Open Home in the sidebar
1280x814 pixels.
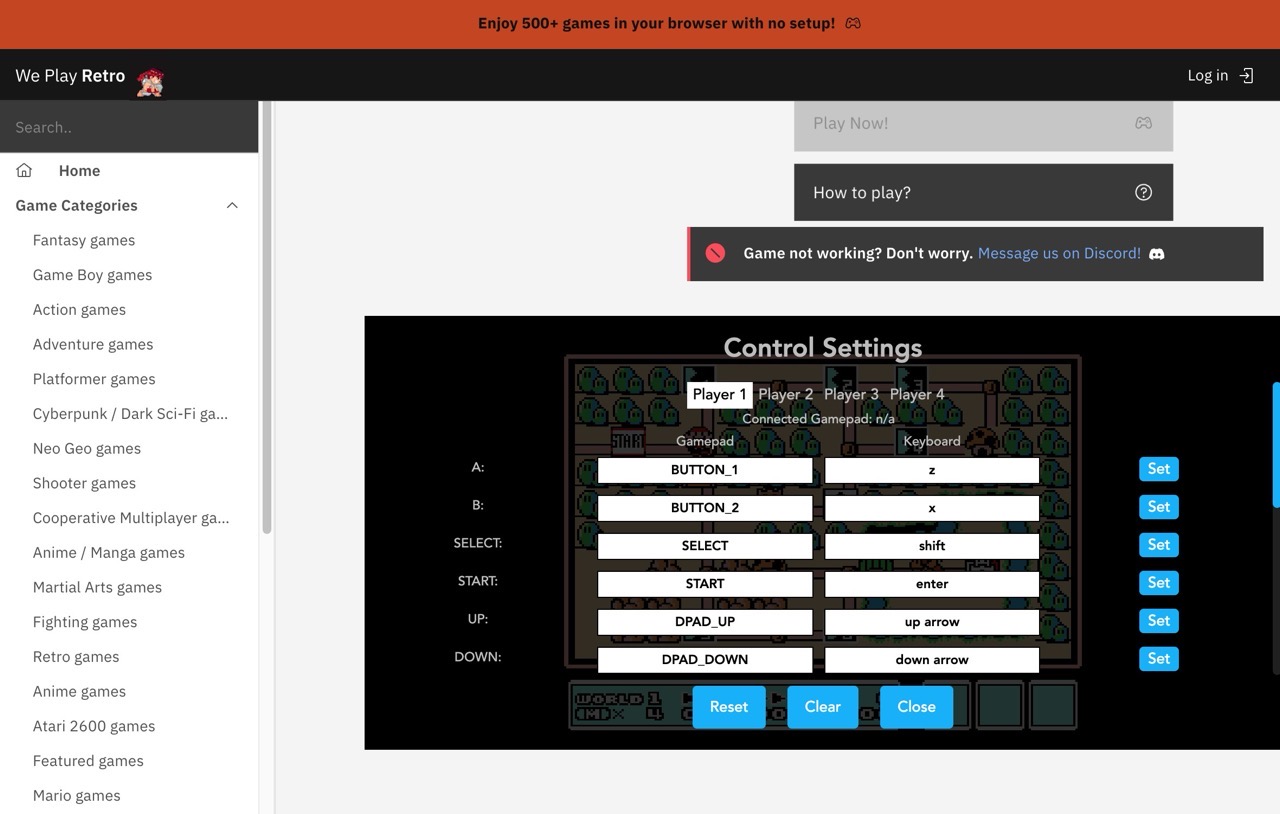click(x=79, y=170)
